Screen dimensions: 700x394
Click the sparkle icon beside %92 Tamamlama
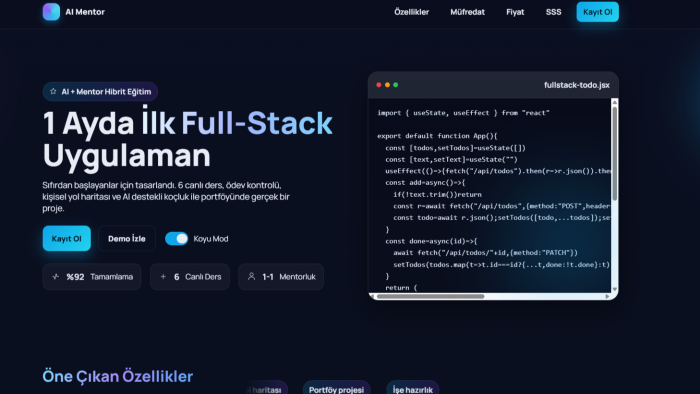click(x=55, y=277)
